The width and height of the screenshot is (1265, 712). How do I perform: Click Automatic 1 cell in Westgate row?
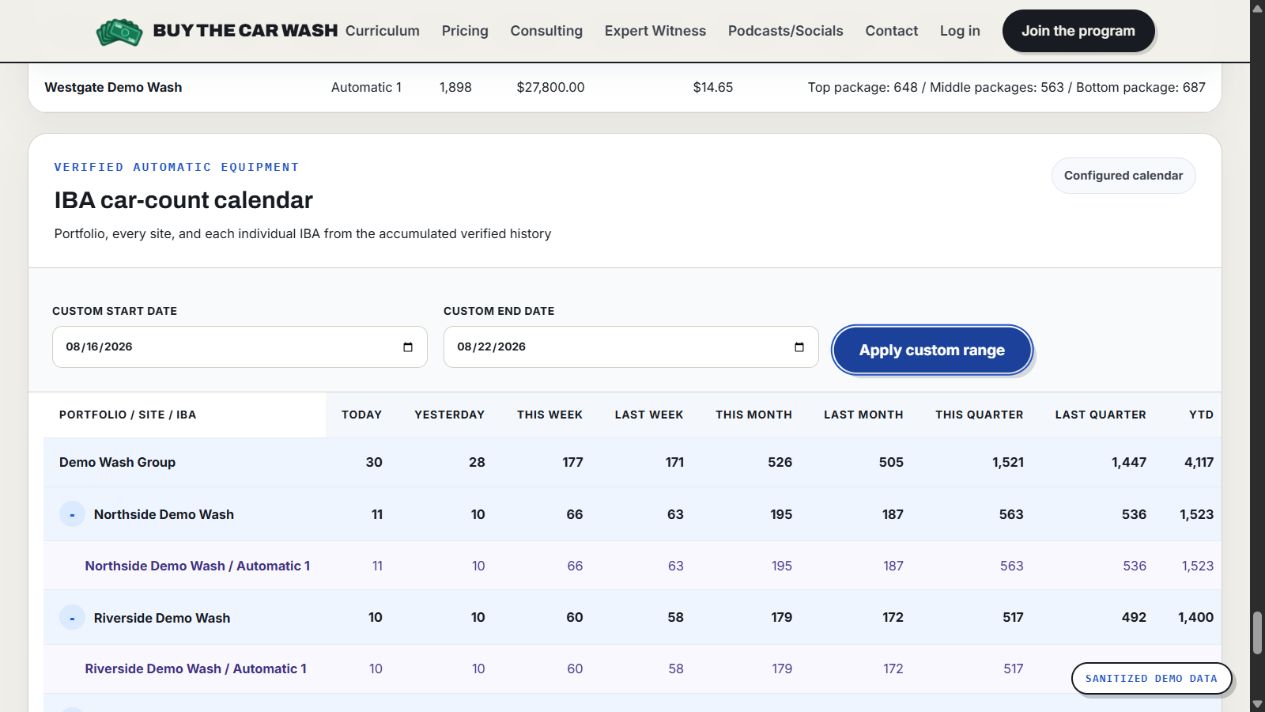[x=366, y=87]
